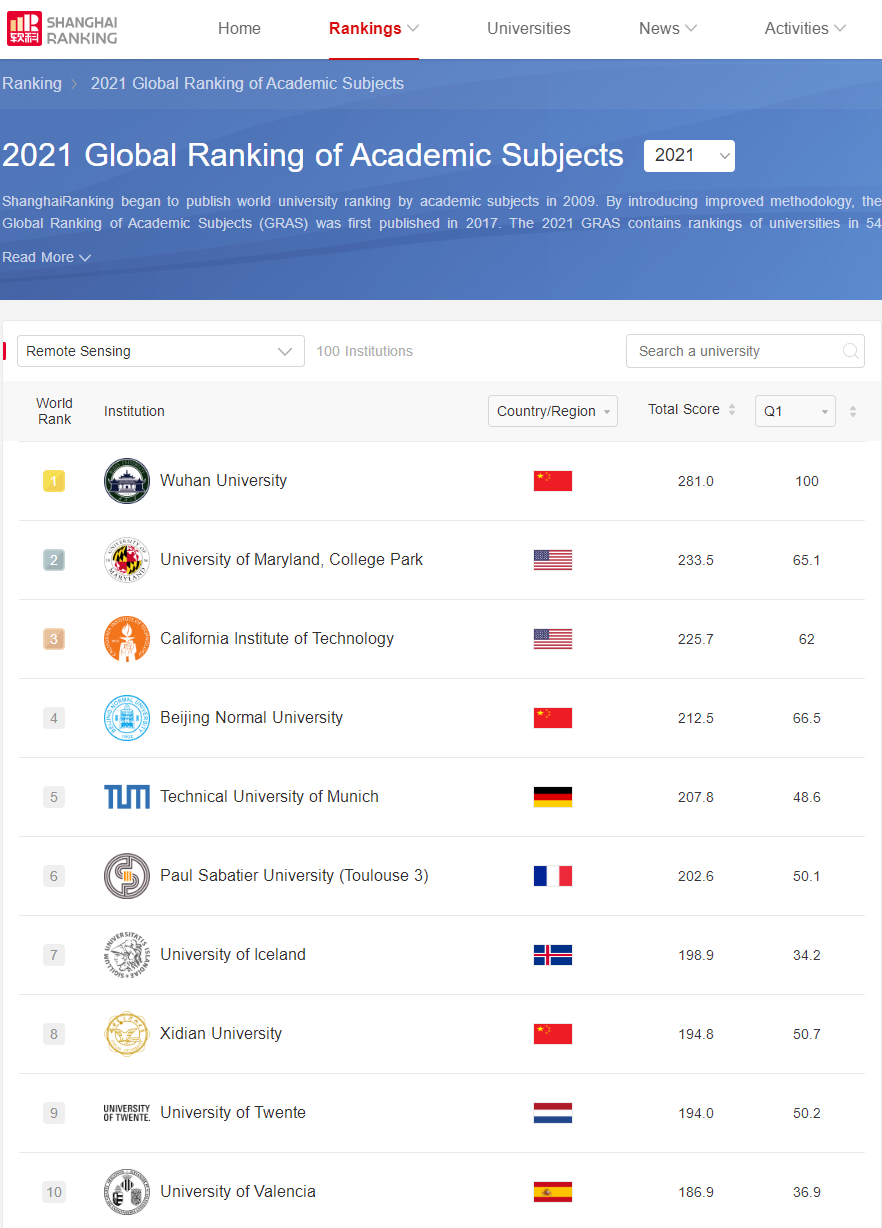Click the US flag for University of Maryland
The height and width of the screenshot is (1228, 882).
tap(553, 560)
